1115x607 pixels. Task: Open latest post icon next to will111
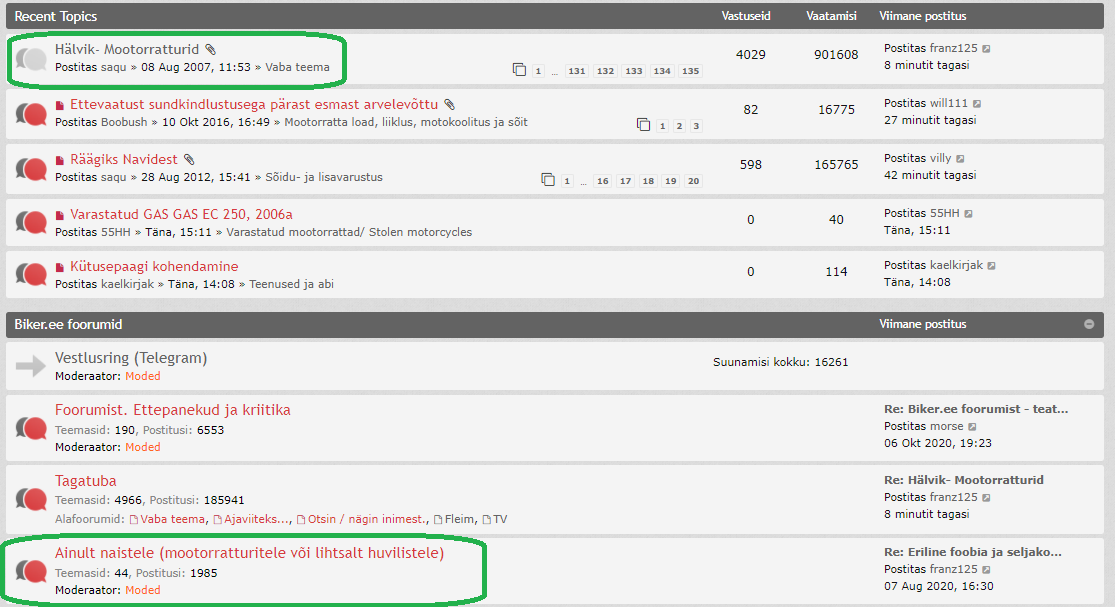click(977, 104)
